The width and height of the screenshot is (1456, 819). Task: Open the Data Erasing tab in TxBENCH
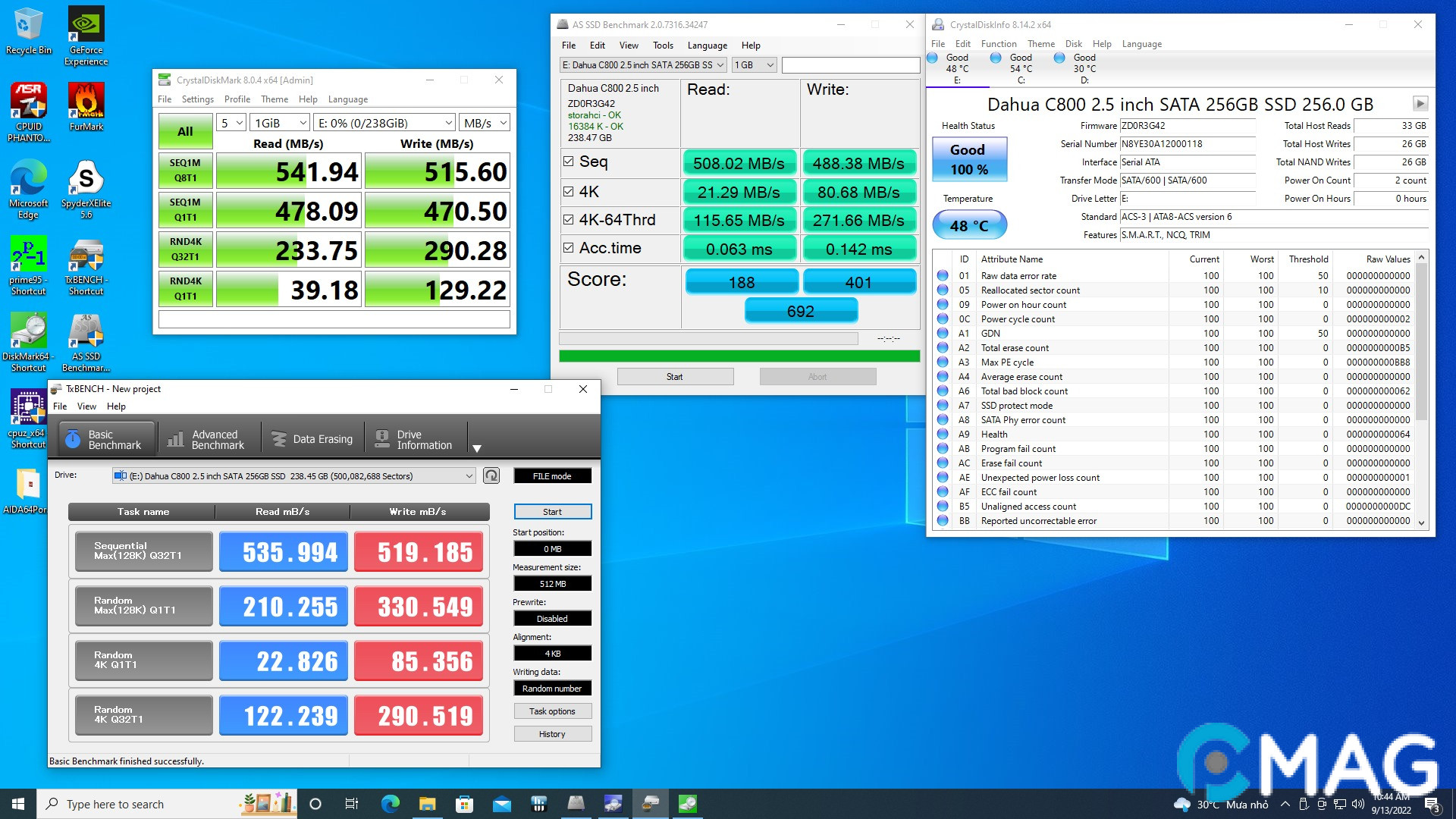312,439
